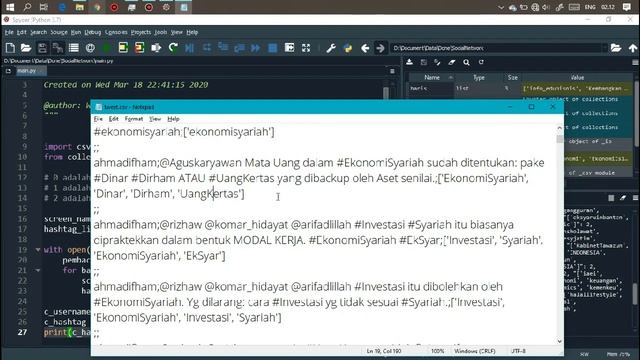Sort variables by Name column

(x=432, y=77)
